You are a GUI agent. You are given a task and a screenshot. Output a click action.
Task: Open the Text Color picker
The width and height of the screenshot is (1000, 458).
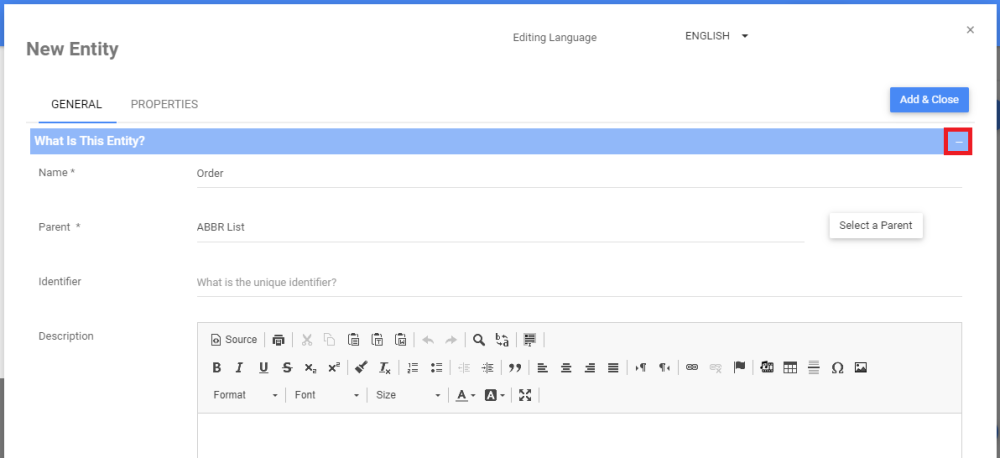[x=466, y=395]
